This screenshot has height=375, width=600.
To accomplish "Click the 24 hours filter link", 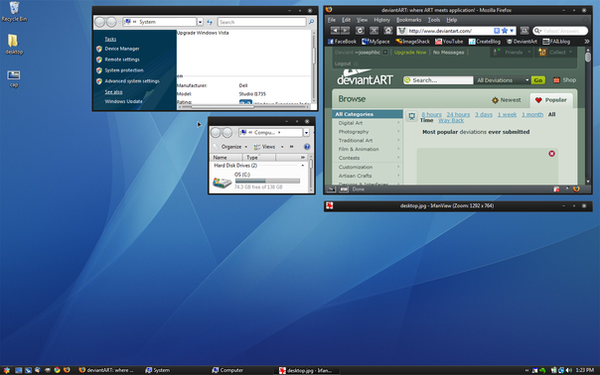I will [458, 114].
